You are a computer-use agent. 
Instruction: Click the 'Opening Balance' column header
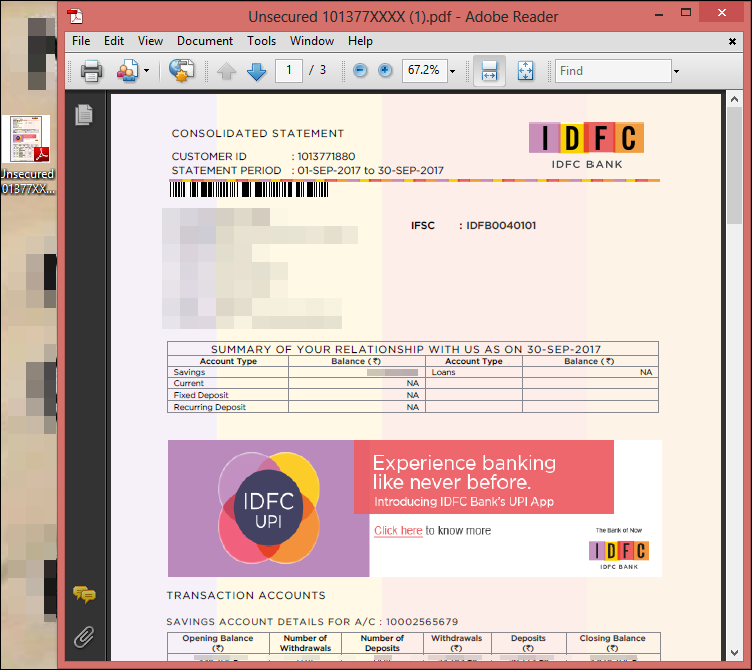[218, 643]
